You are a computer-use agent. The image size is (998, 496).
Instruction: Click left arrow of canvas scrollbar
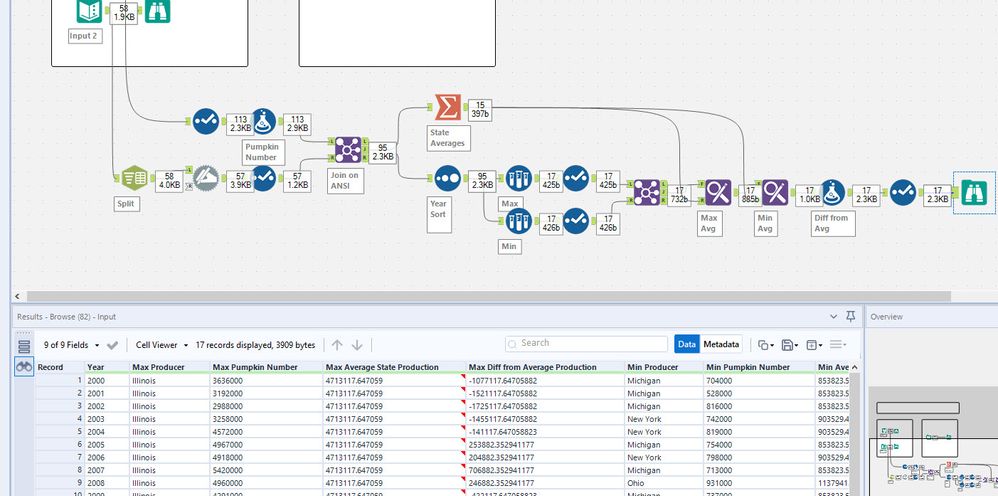point(17,297)
